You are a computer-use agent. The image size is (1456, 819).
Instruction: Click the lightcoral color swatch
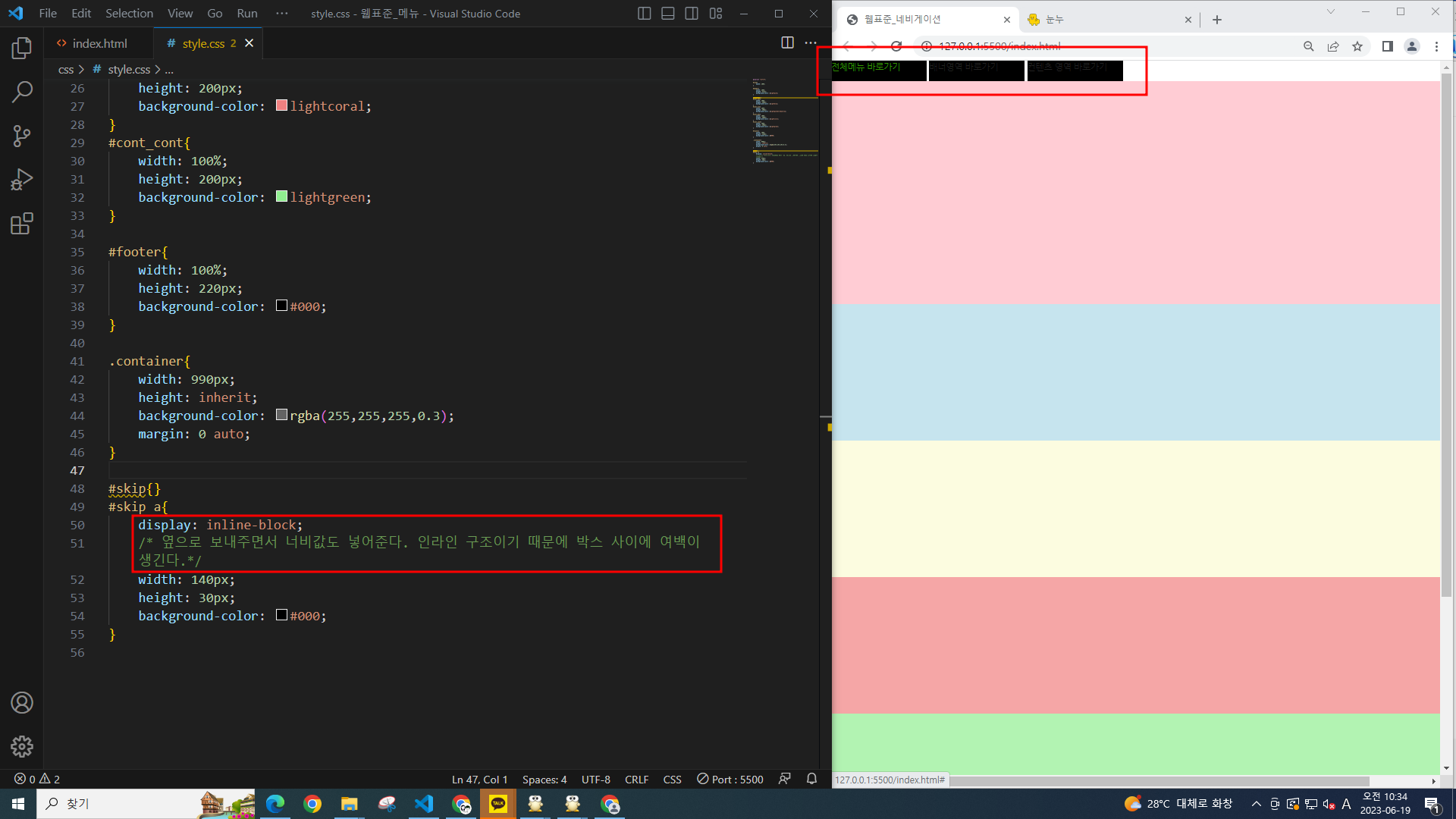point(281,105)
